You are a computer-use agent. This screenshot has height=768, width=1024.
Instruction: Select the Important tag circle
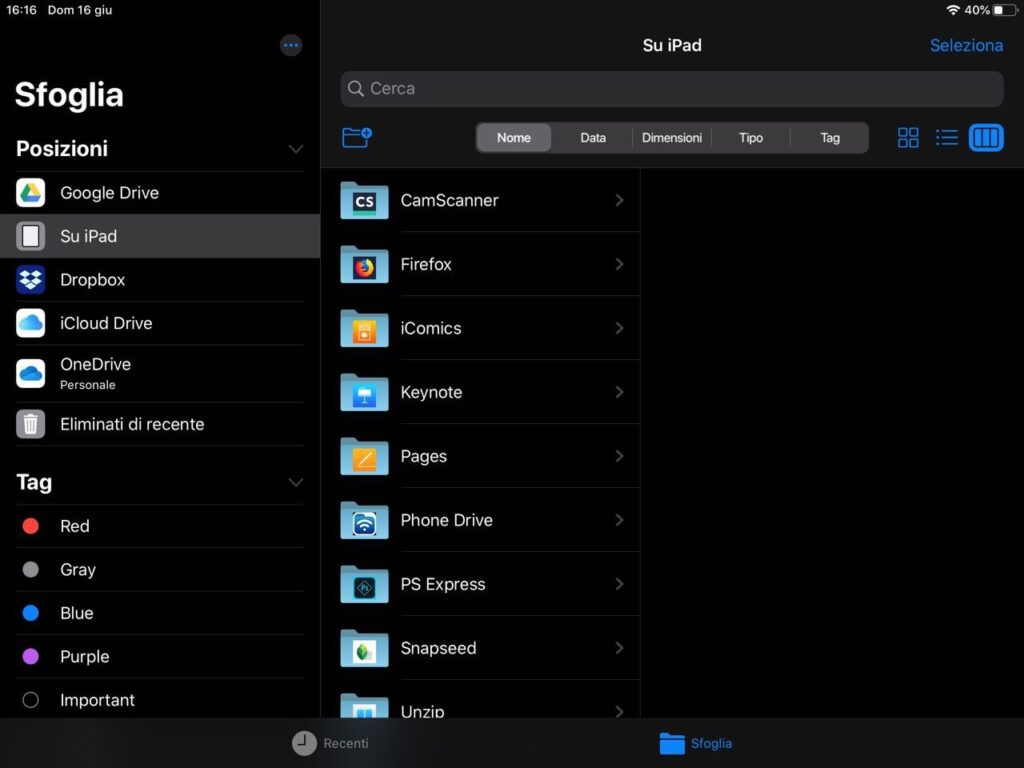point(31,700)
